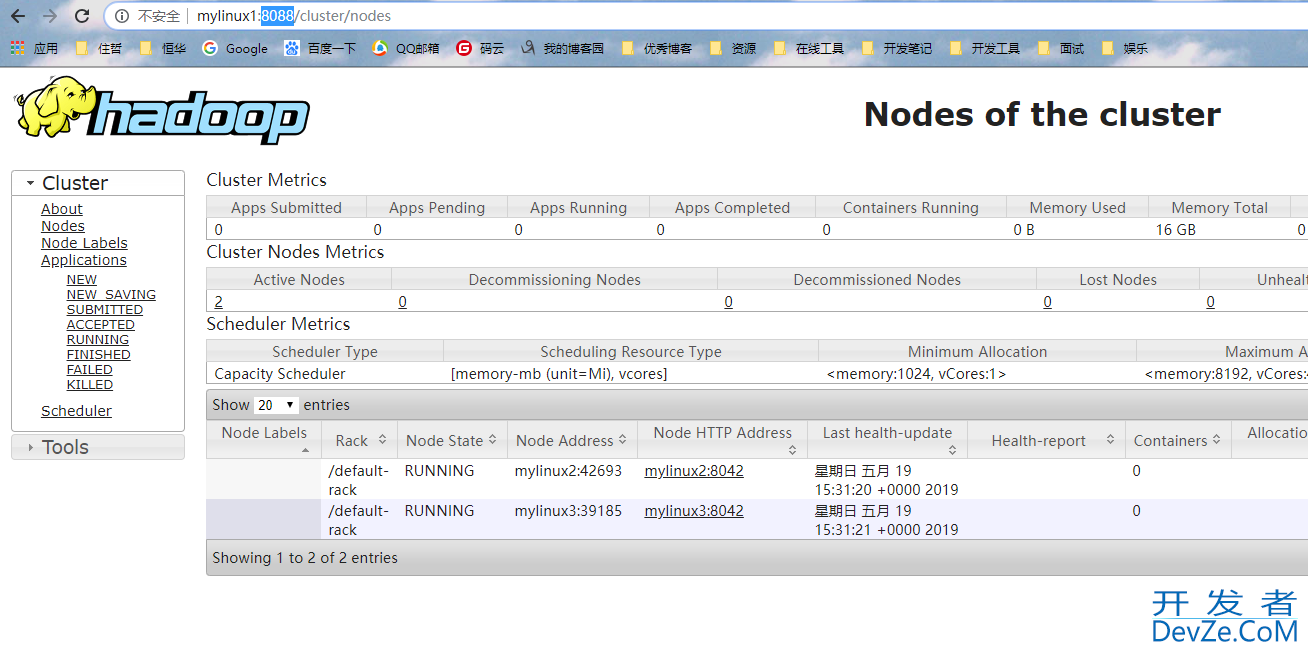Image resolution: width=1308 pixels, height=653 pixels.
Task: Click the not-secure info icon in address bar
Action: tap(122, 16)
